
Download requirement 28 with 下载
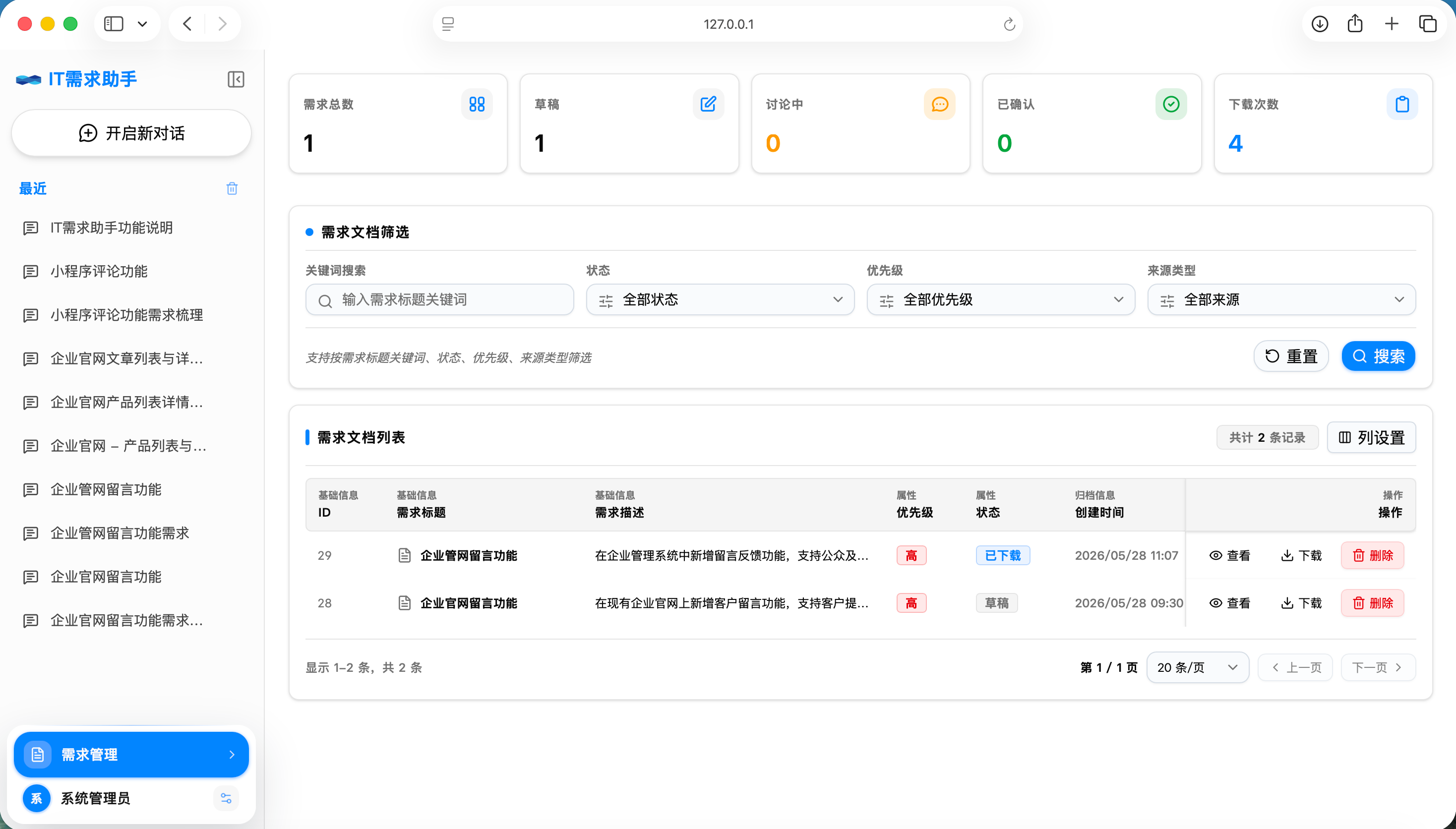[x=1301, y=603]
